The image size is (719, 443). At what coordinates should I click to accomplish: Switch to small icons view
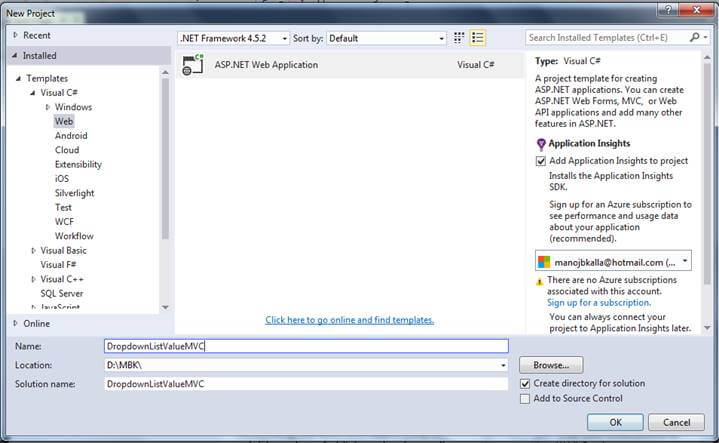459,38
